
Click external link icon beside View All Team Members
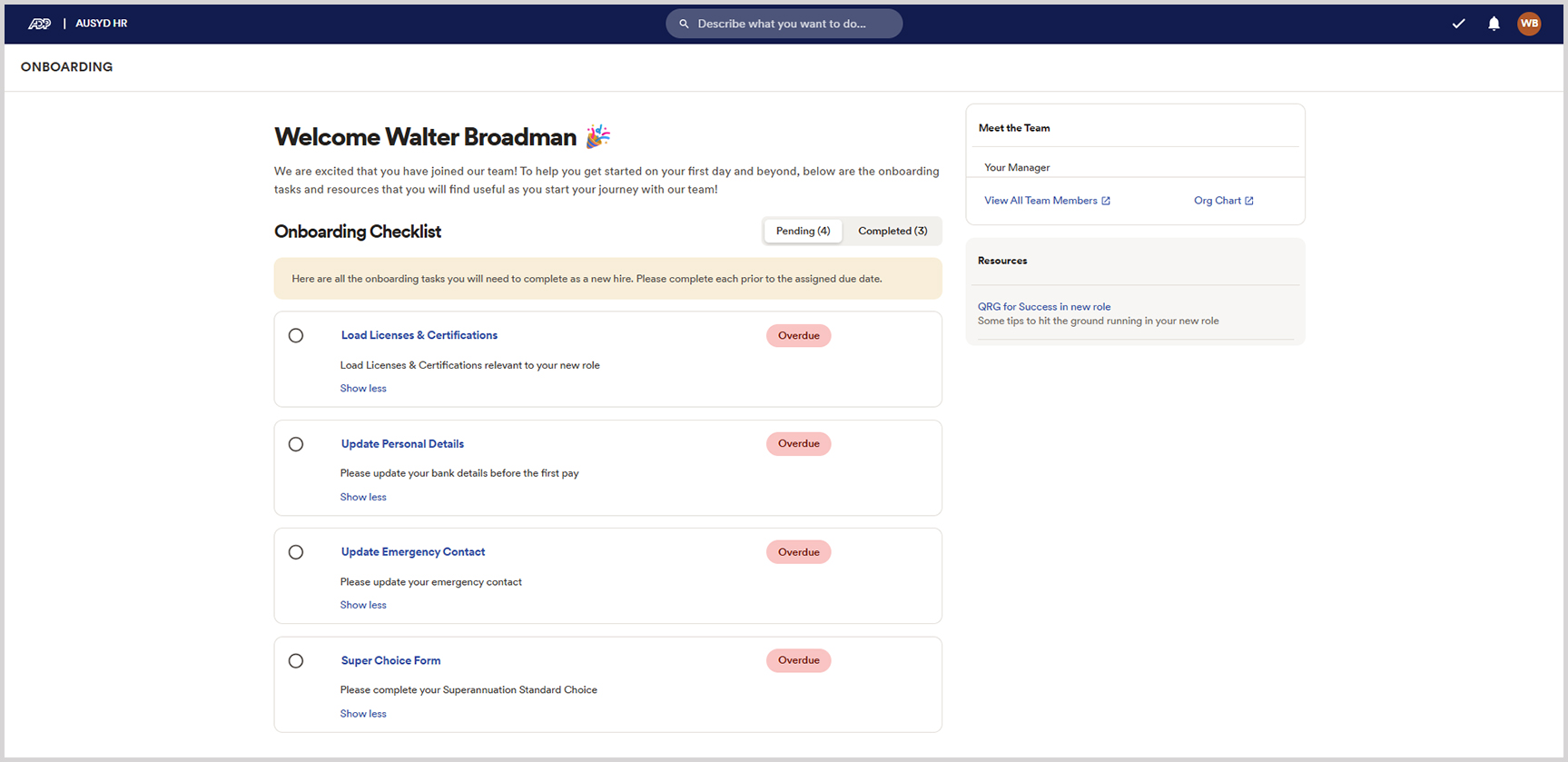(x=1106, y=201)
